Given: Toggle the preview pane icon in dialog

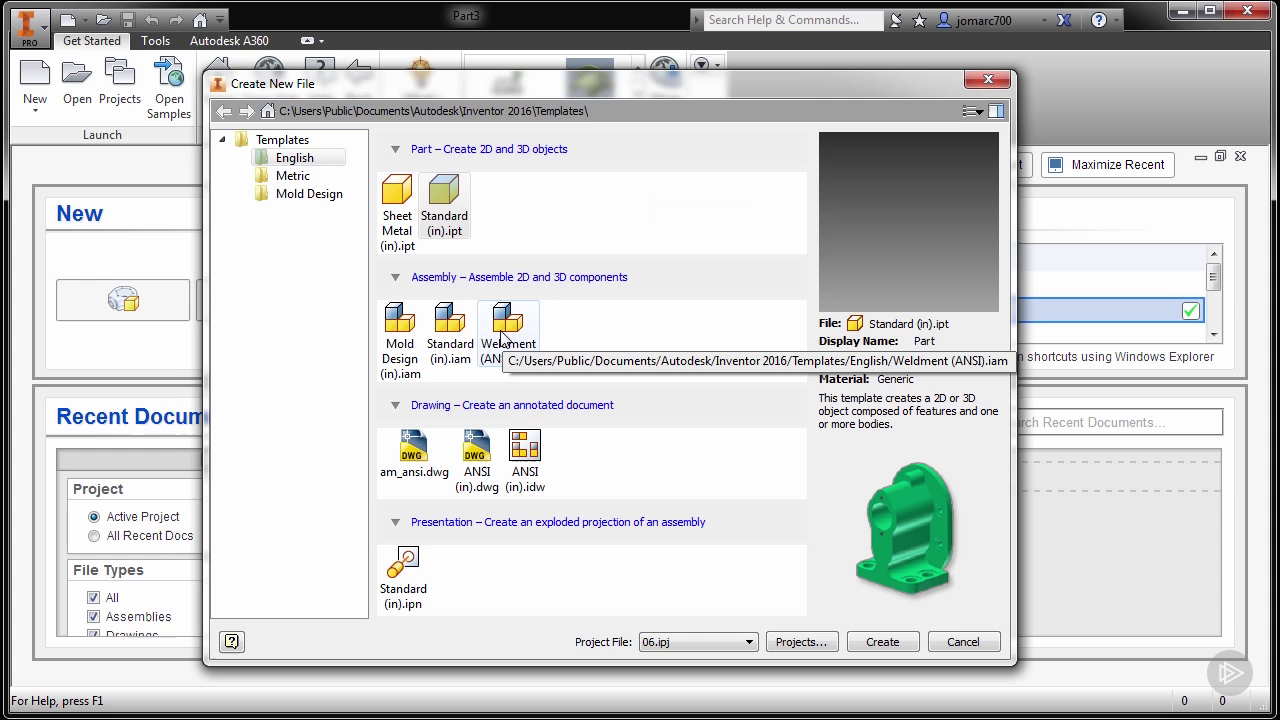Looking at the screenshot, I should click(x=996, y=111).
